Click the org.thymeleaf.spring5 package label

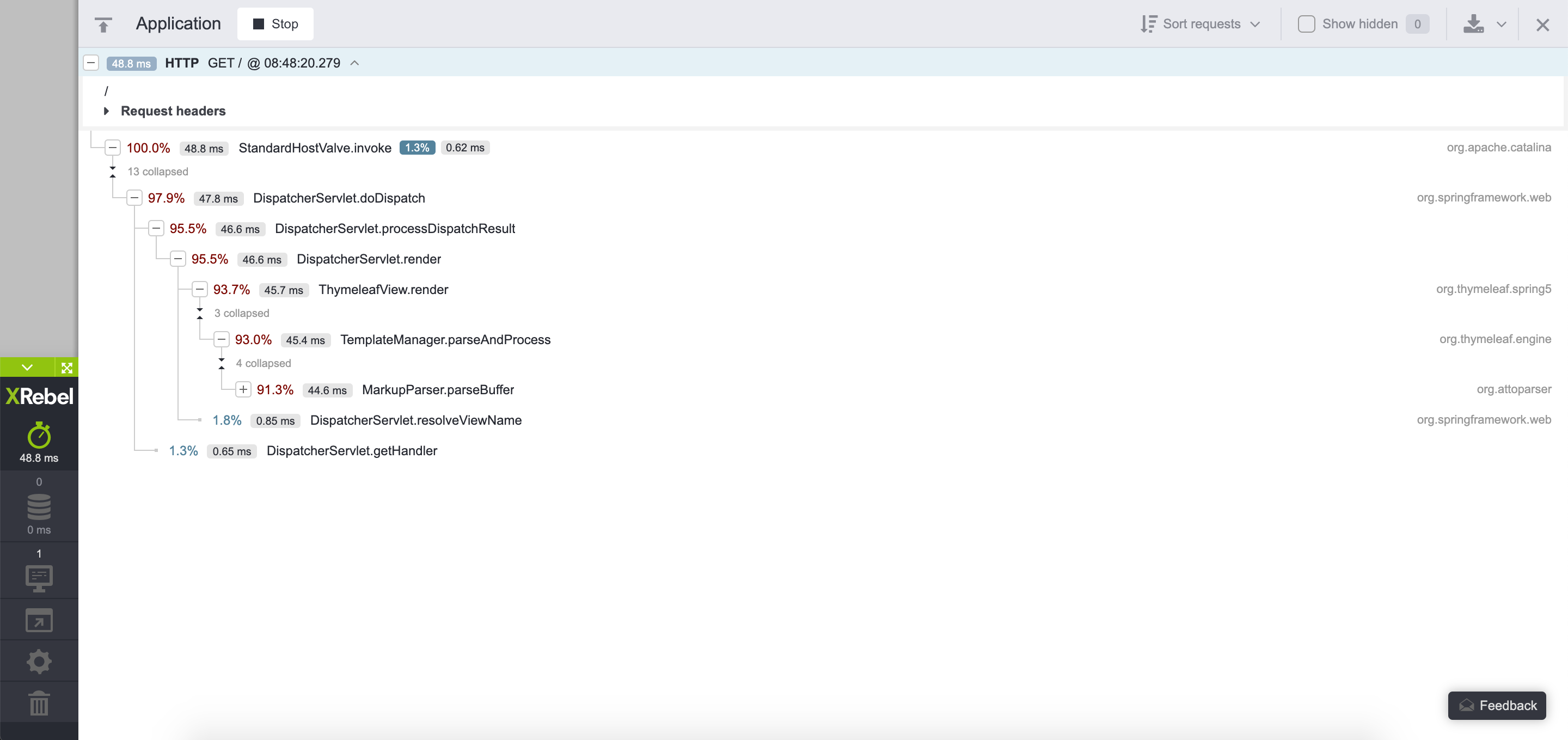[x=1494, y=289]
